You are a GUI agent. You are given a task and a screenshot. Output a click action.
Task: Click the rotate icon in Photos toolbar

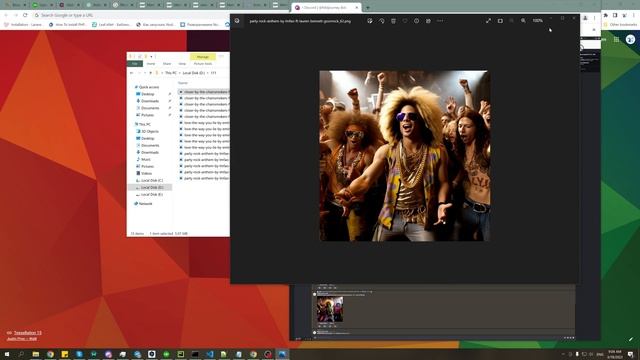pos(381,21)
